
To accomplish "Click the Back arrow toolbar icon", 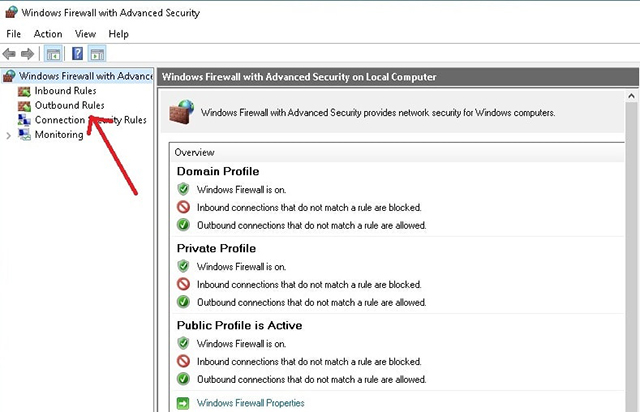I will [x=9, y=53].
